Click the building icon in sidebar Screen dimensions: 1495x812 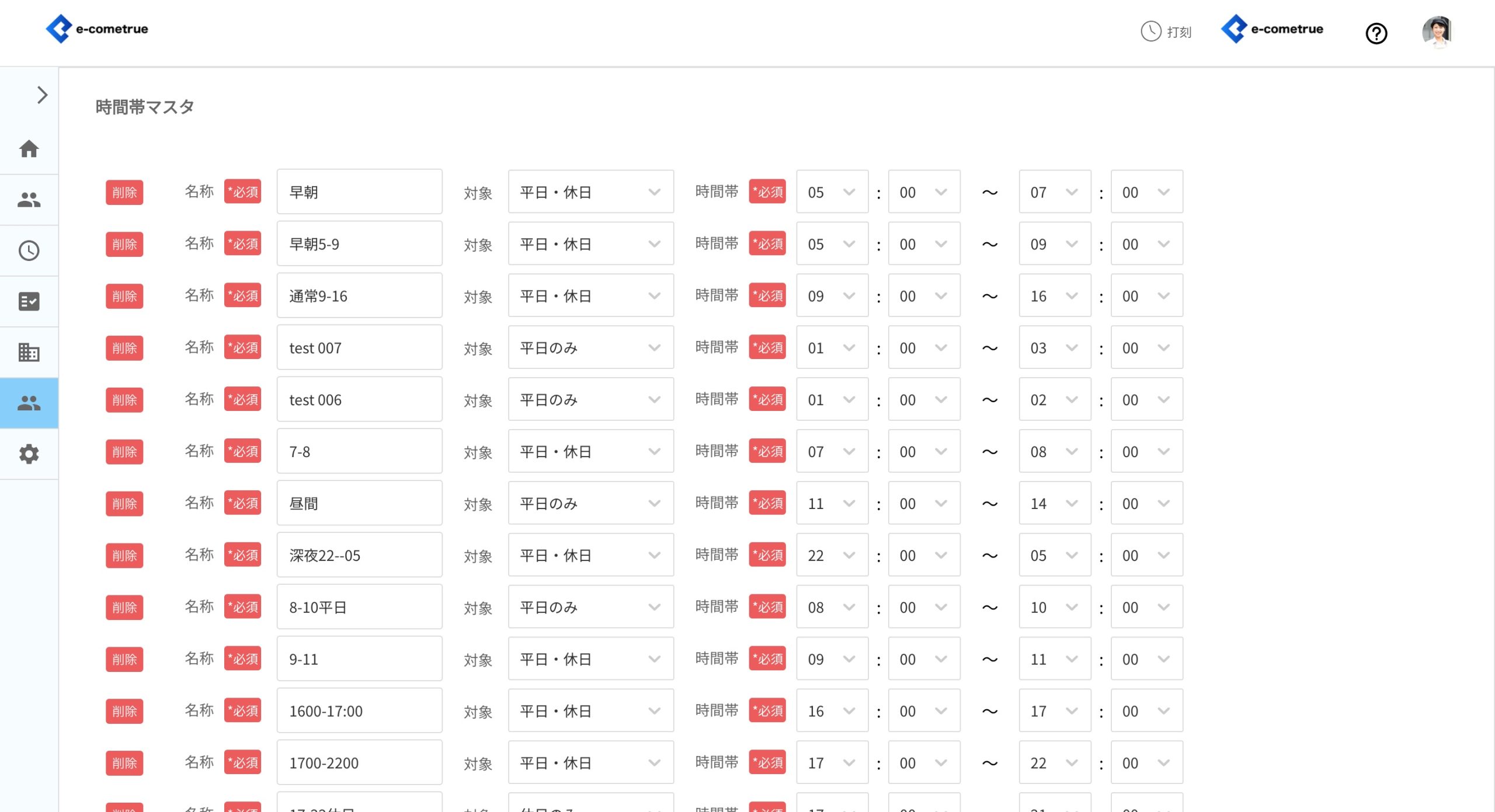[x=29, y=353]
